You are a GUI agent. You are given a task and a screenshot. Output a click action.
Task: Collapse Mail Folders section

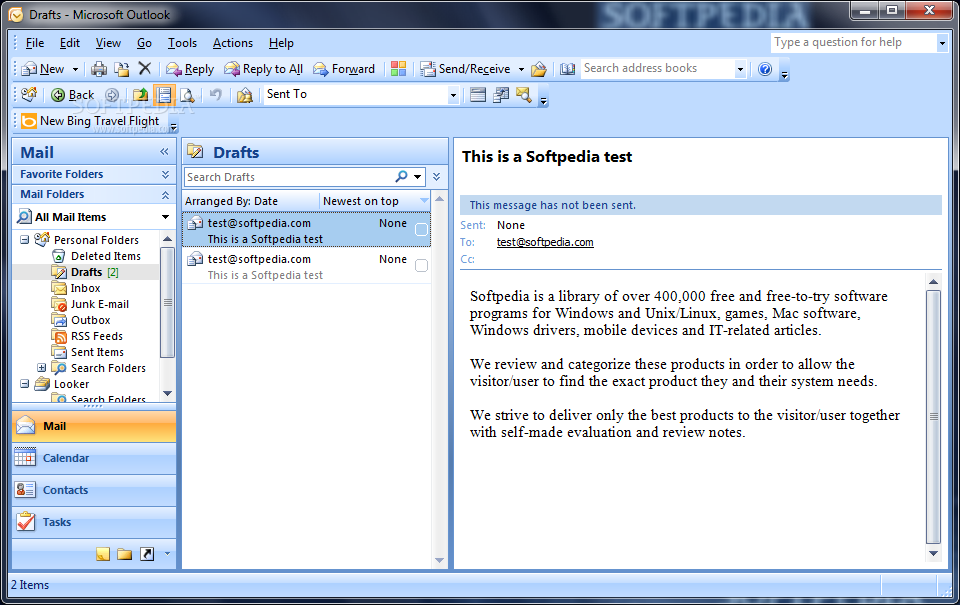click(165, 195)
